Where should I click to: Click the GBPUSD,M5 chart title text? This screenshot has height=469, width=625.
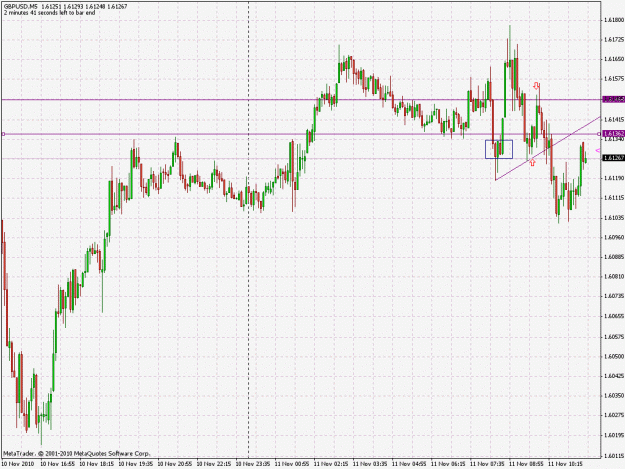click(21, 7)
